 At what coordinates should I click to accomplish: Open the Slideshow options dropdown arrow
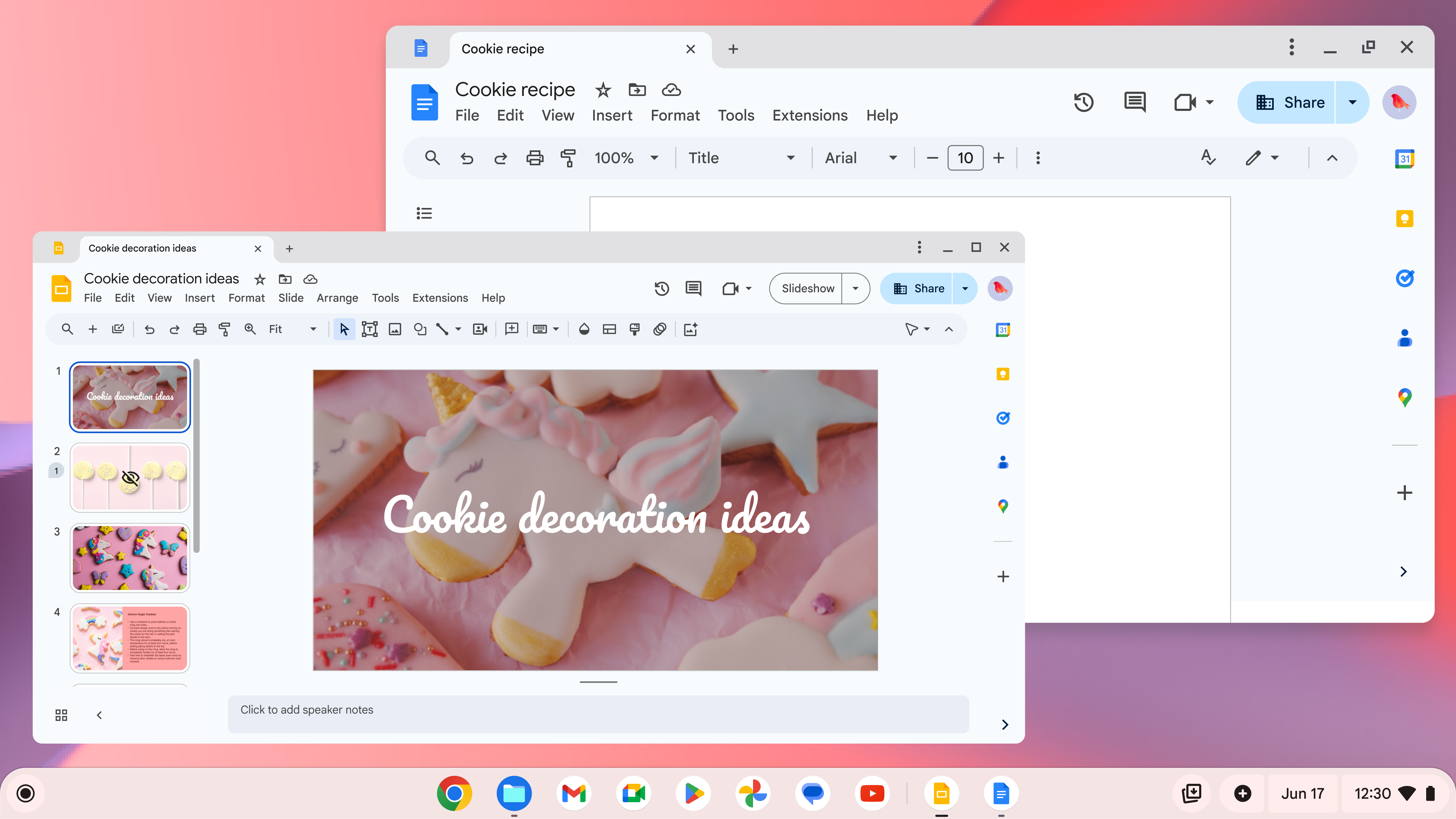pos(855,288)
